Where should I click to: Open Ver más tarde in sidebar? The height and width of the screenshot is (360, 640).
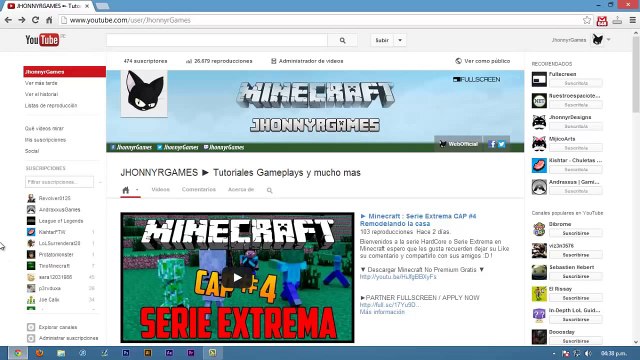click(x=41, y=83)
